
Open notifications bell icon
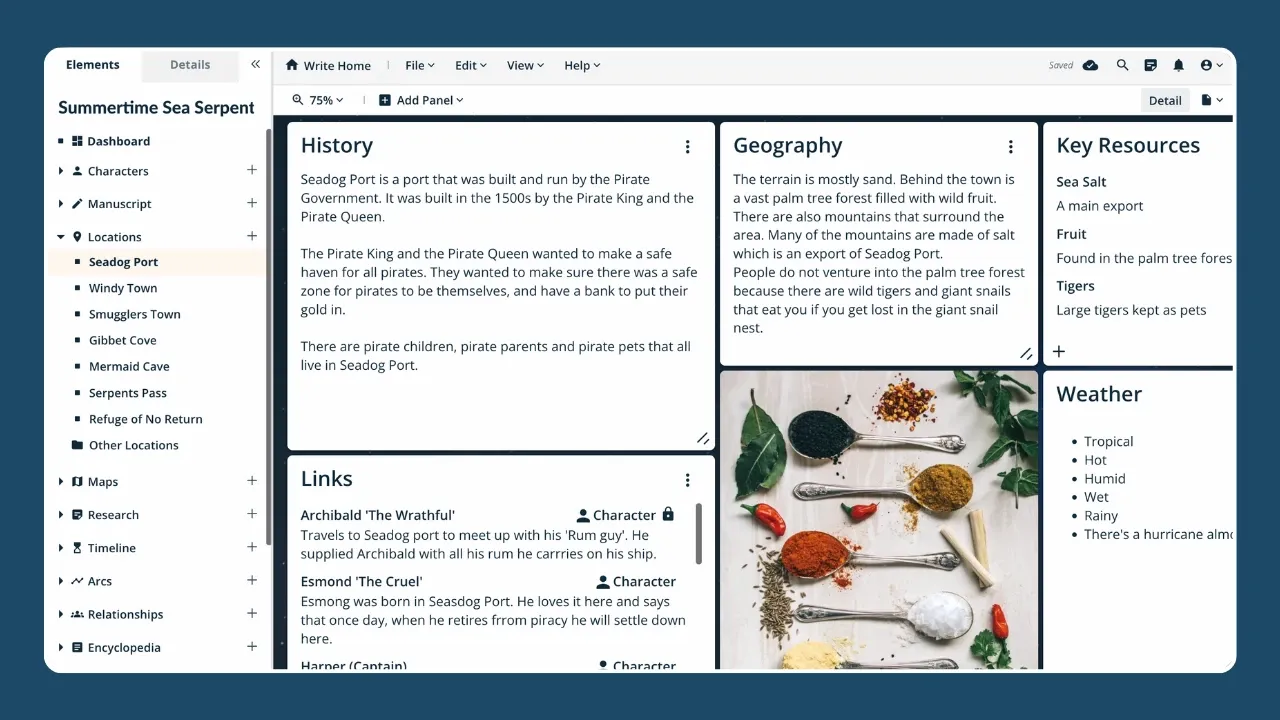[x=1178, y=65]
